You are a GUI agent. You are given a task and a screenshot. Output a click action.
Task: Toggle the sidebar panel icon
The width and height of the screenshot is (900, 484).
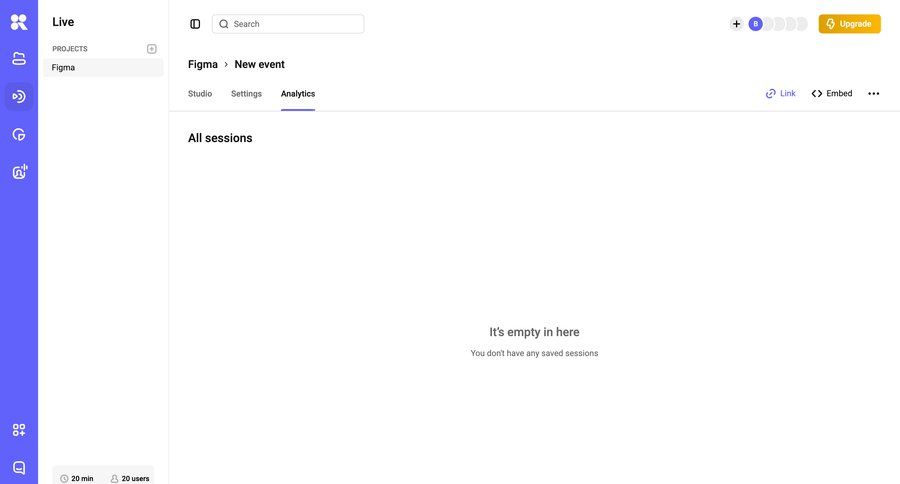195,24
